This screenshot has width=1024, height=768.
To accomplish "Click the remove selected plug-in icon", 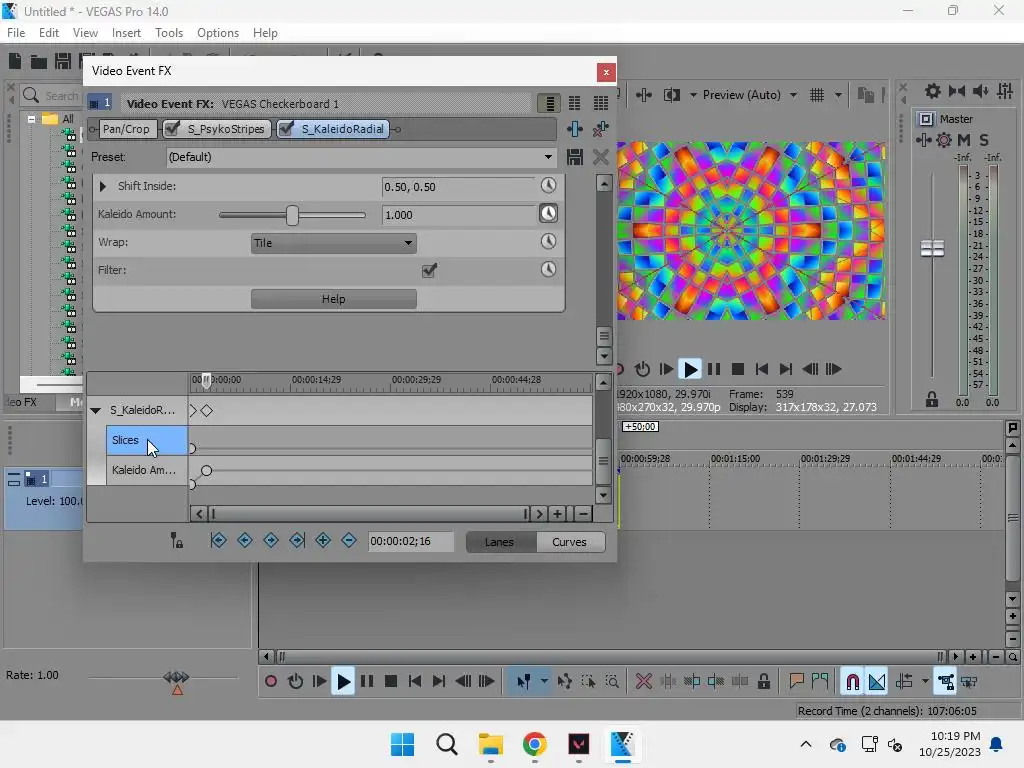I will (x=601, y=129).
